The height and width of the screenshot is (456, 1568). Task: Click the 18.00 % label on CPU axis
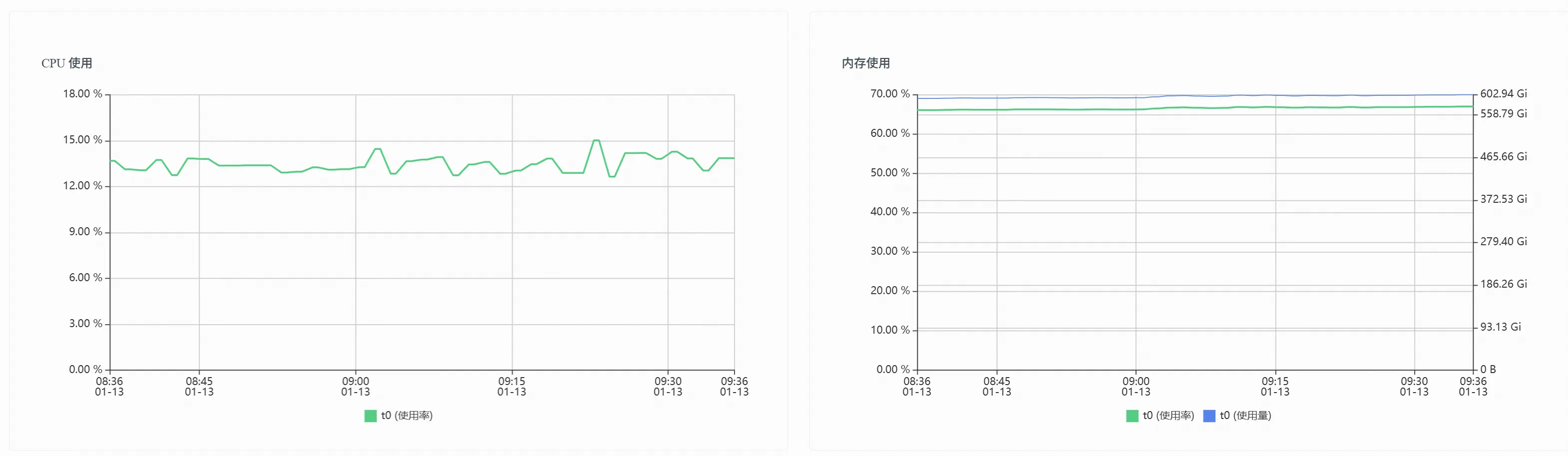[83, 94]
